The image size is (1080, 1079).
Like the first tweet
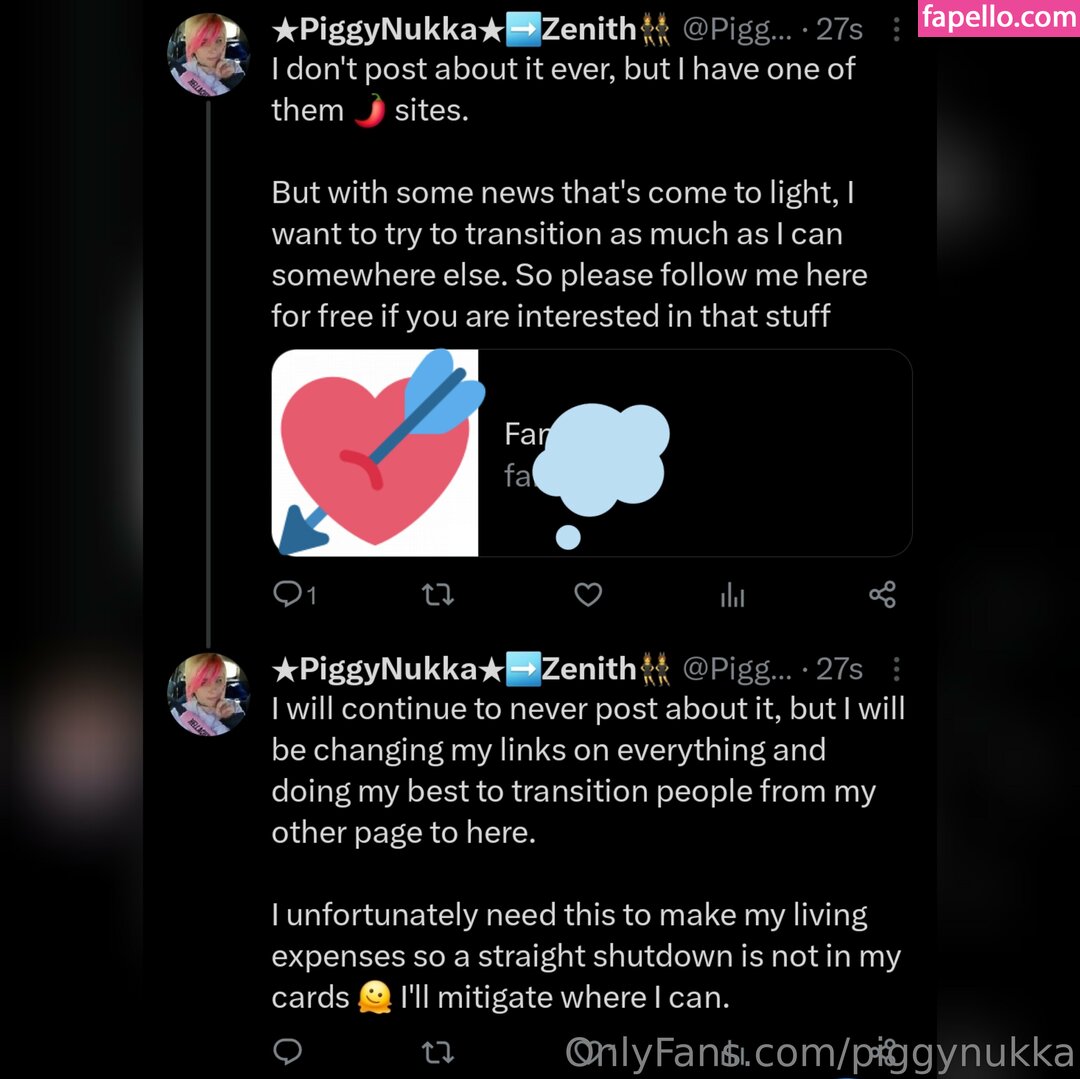pos(588,594)
